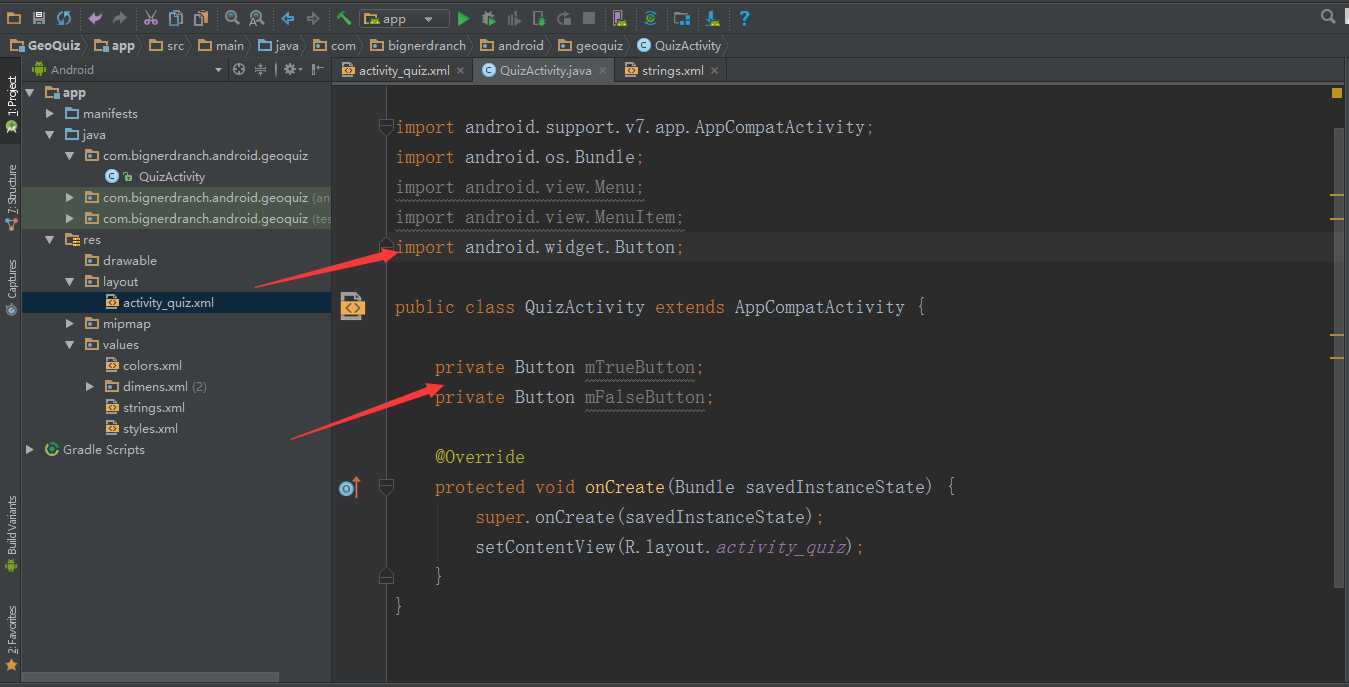1349x687 pixels.
Task: Select activity_quiz.xml in project tree
Action: pyautogui.click(x=168, y=303)
